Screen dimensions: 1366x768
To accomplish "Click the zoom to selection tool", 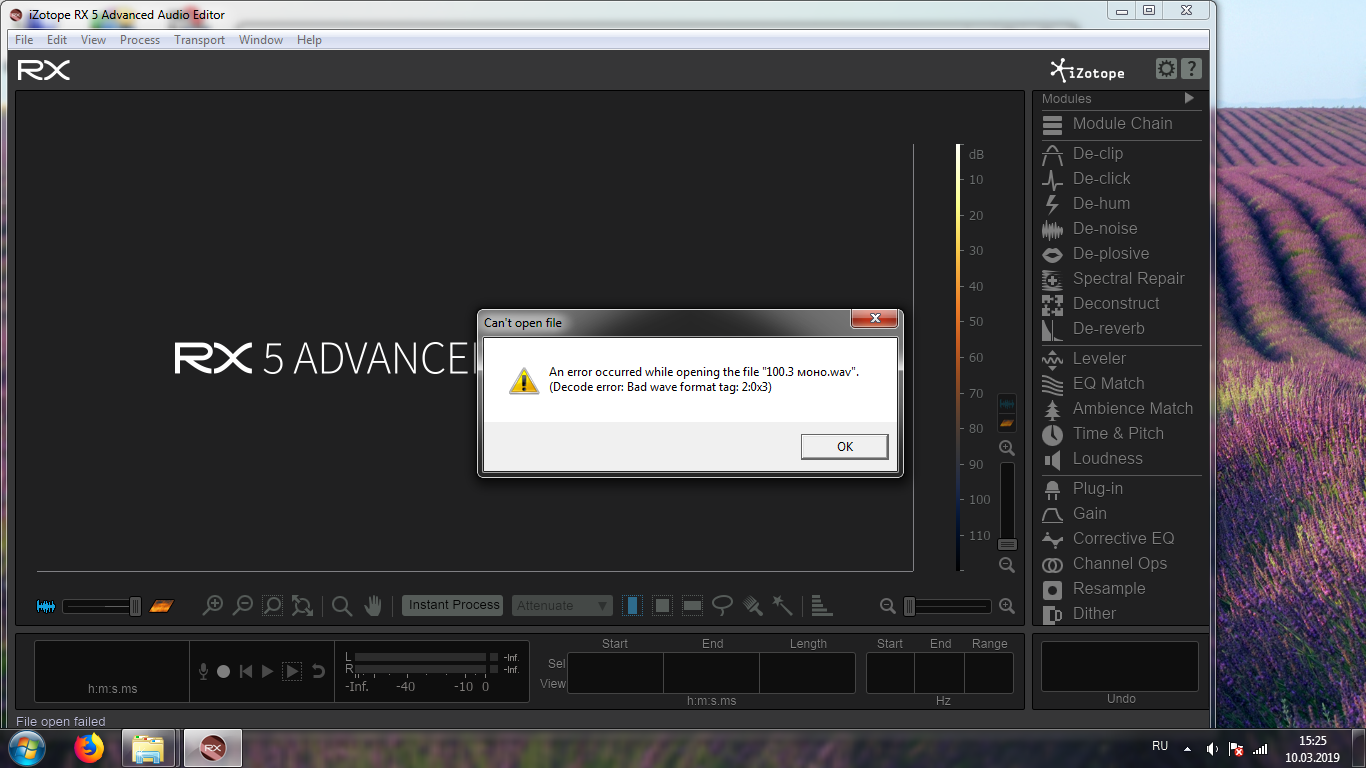I will coord(272,606).
